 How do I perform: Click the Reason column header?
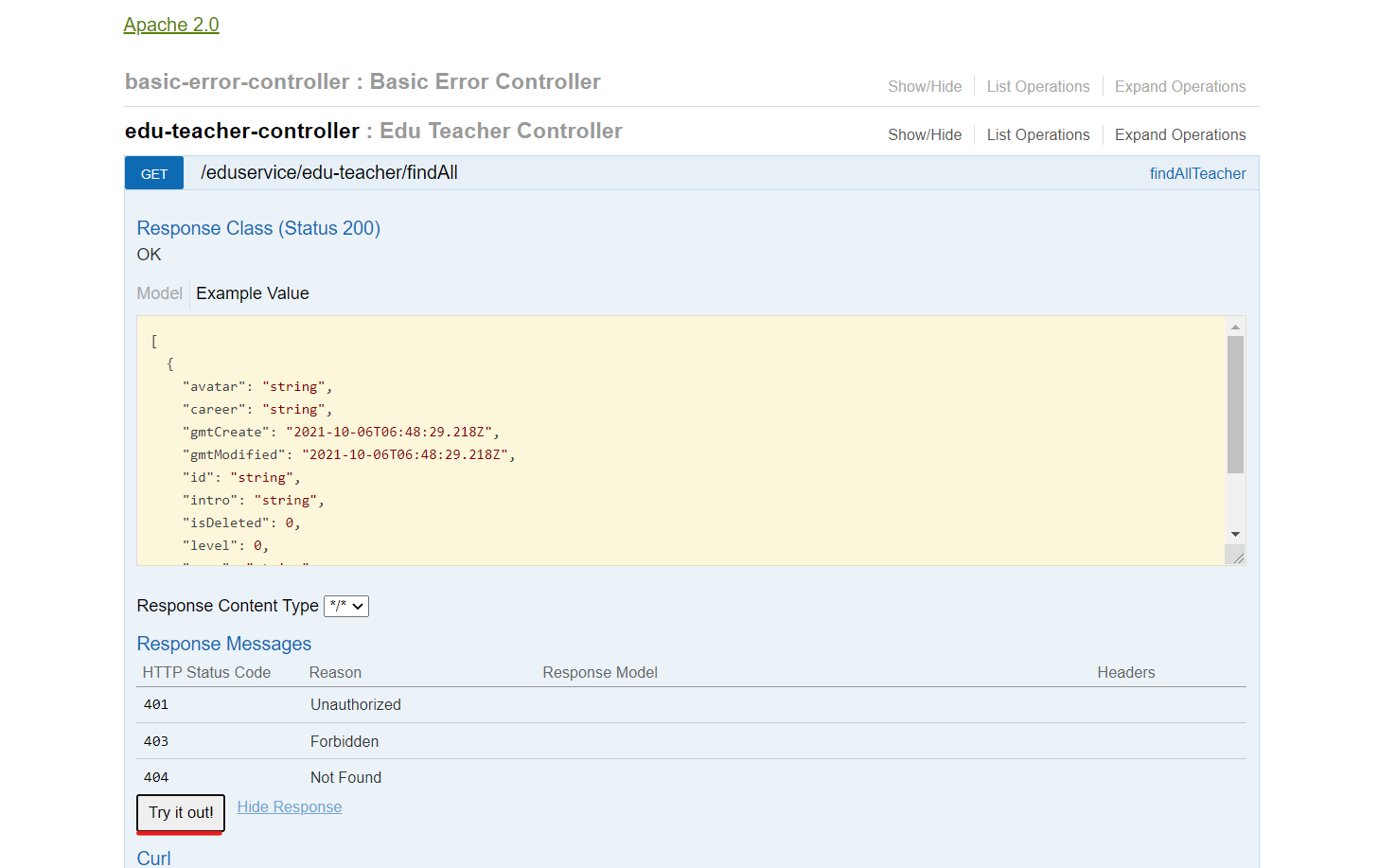pos(335,672)
